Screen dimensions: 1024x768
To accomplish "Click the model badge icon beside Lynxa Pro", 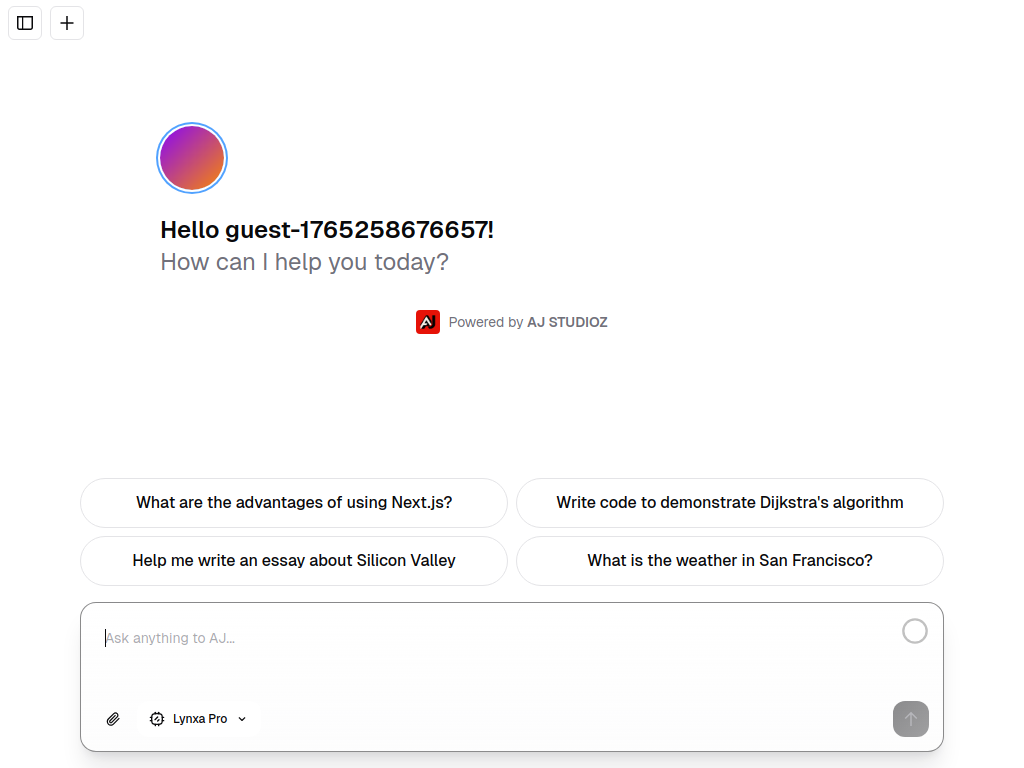I will click(157, 719).
